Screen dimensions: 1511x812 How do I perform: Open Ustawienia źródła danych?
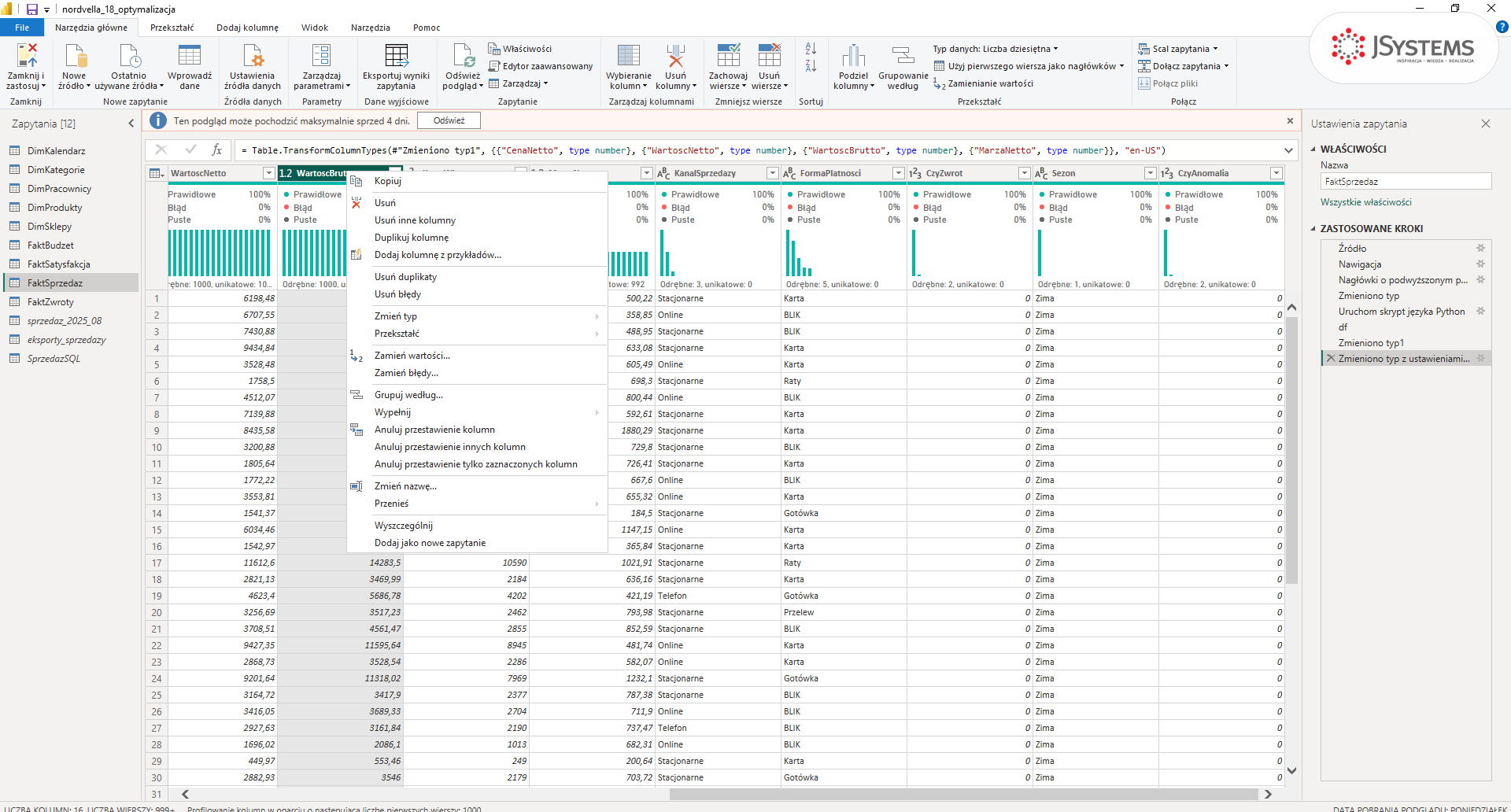(x=253, y=67)
